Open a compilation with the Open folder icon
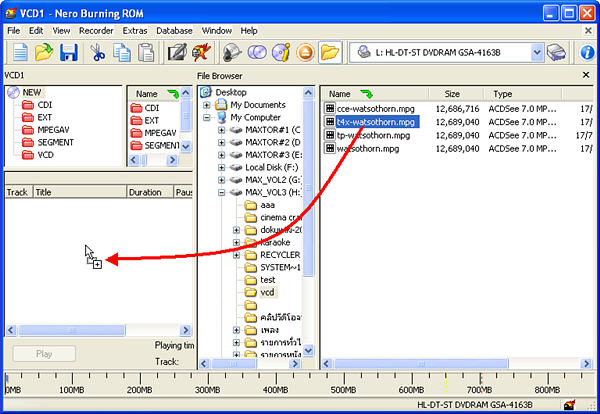 (x=44, y=52)
